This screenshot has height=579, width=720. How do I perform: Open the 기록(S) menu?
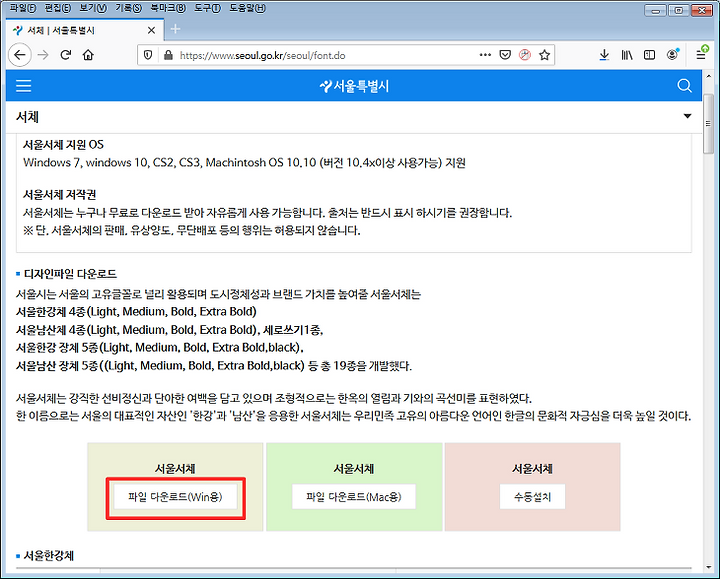point(129,8)
